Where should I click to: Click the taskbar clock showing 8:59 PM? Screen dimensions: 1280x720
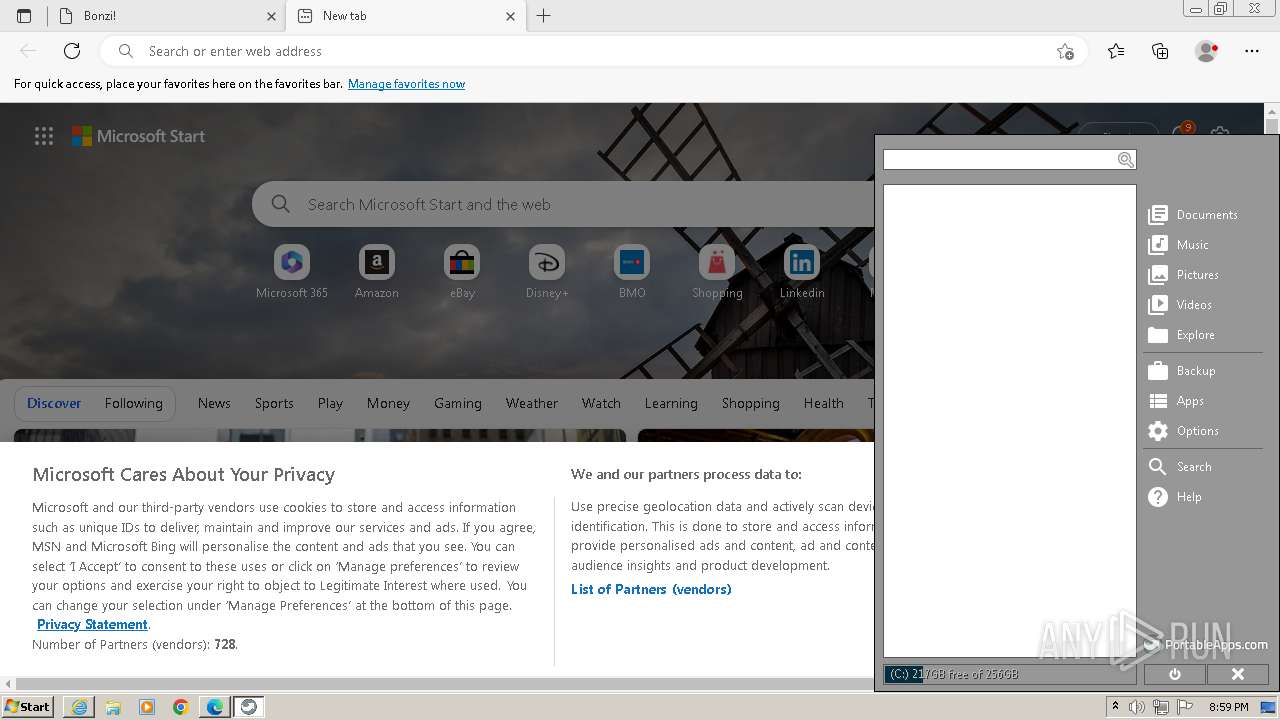(x=1228, y=707)
